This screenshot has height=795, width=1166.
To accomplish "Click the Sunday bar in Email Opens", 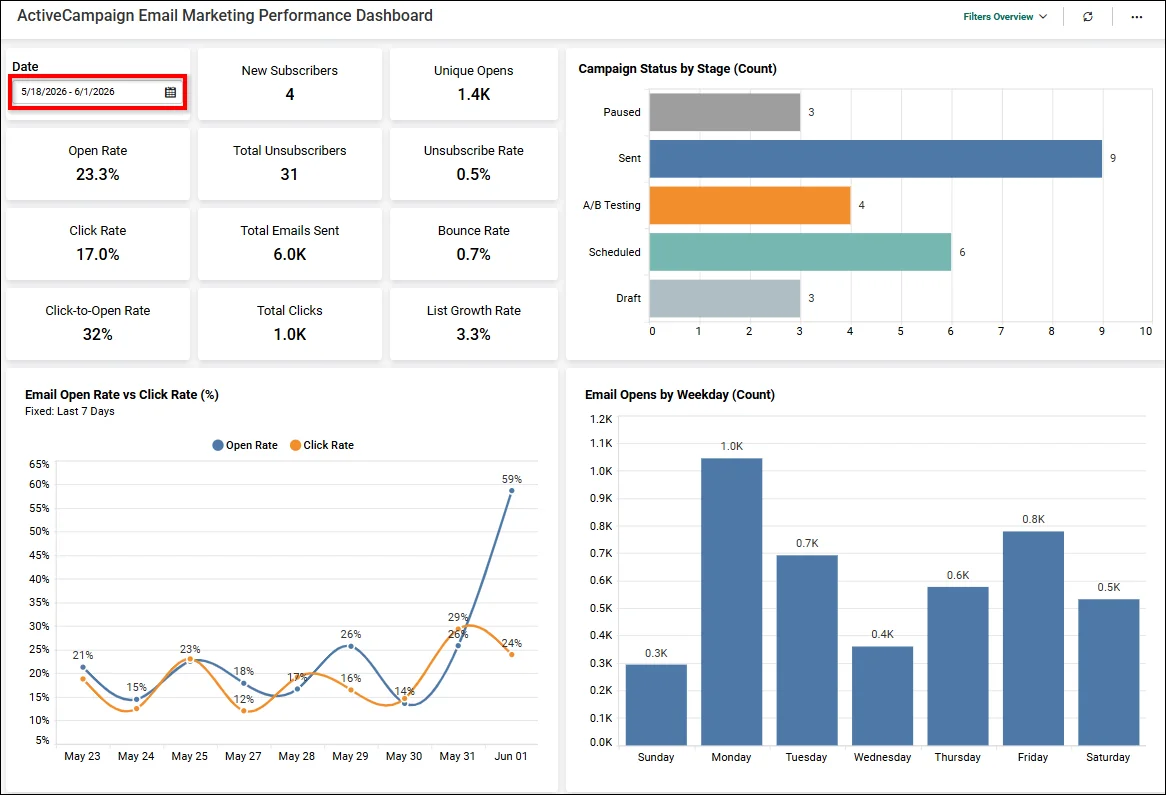I will tap(656, 704).
